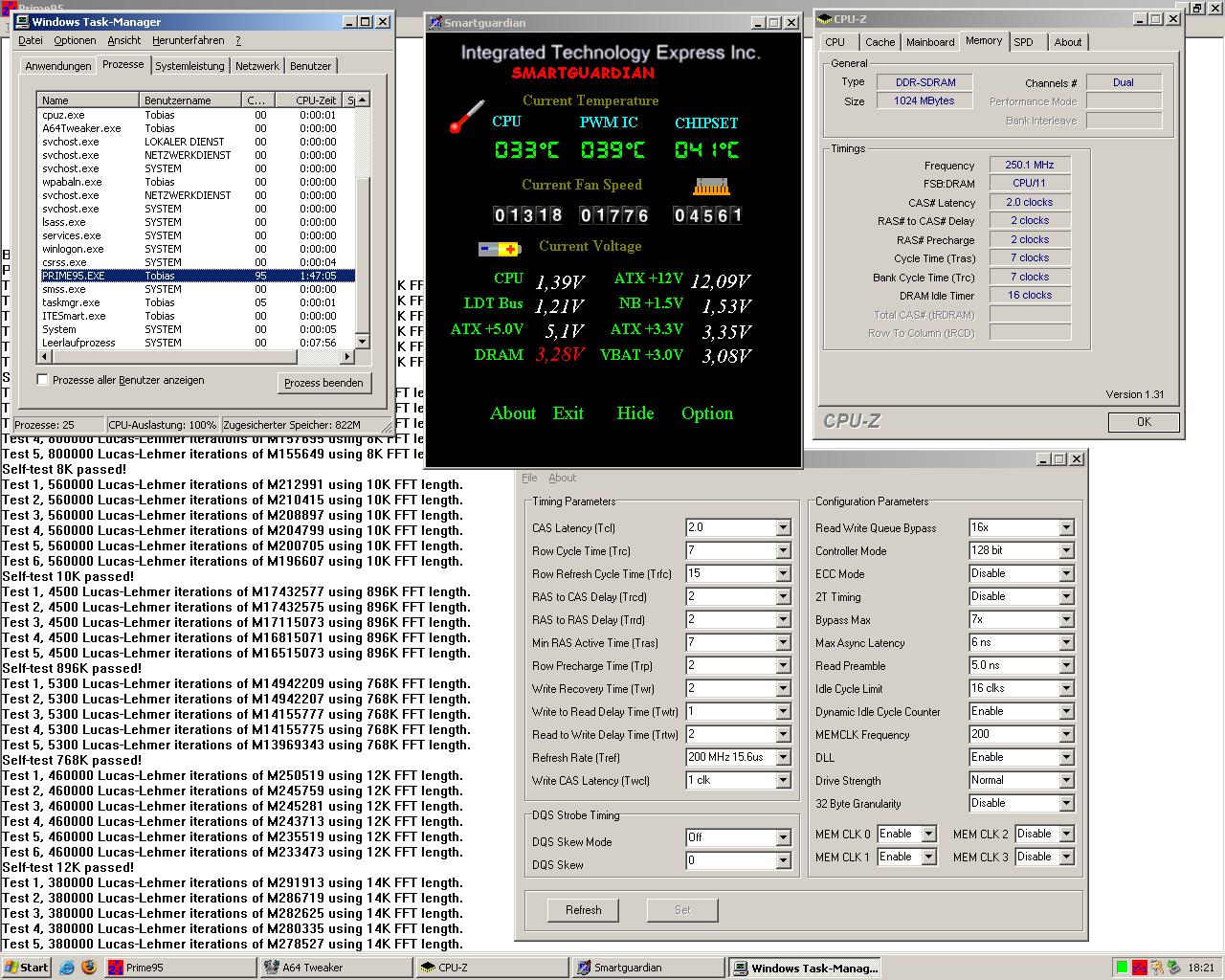Open the CAS Latency (Tcl) dropdown

pyautogui.click(x=783, y=527)
